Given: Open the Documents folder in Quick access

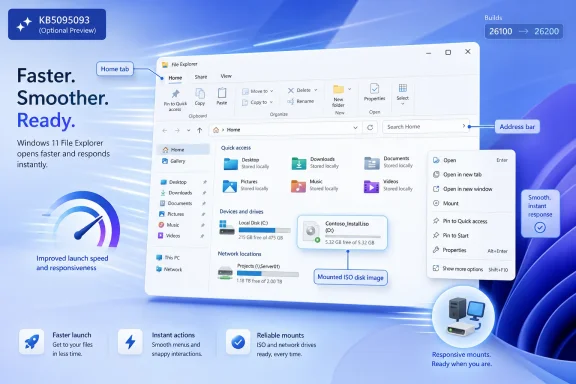Looking at the screenshot, I should click(x=389, y=162).
